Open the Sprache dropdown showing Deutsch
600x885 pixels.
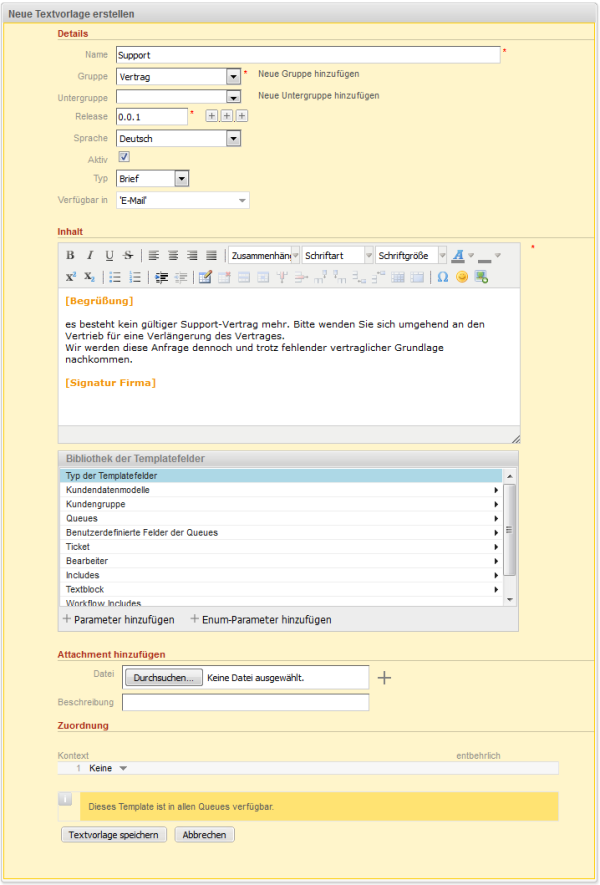(178, 139)
